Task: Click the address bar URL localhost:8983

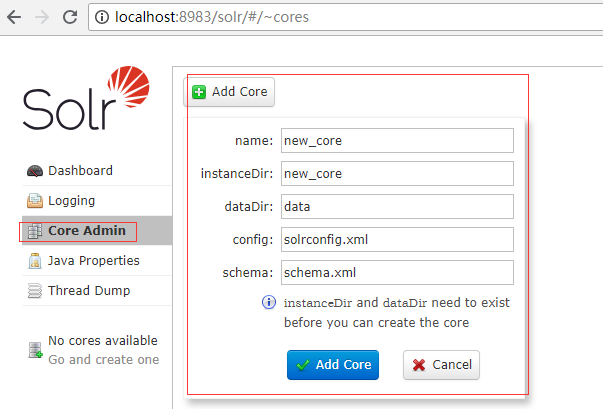Action: coord(212,17)
